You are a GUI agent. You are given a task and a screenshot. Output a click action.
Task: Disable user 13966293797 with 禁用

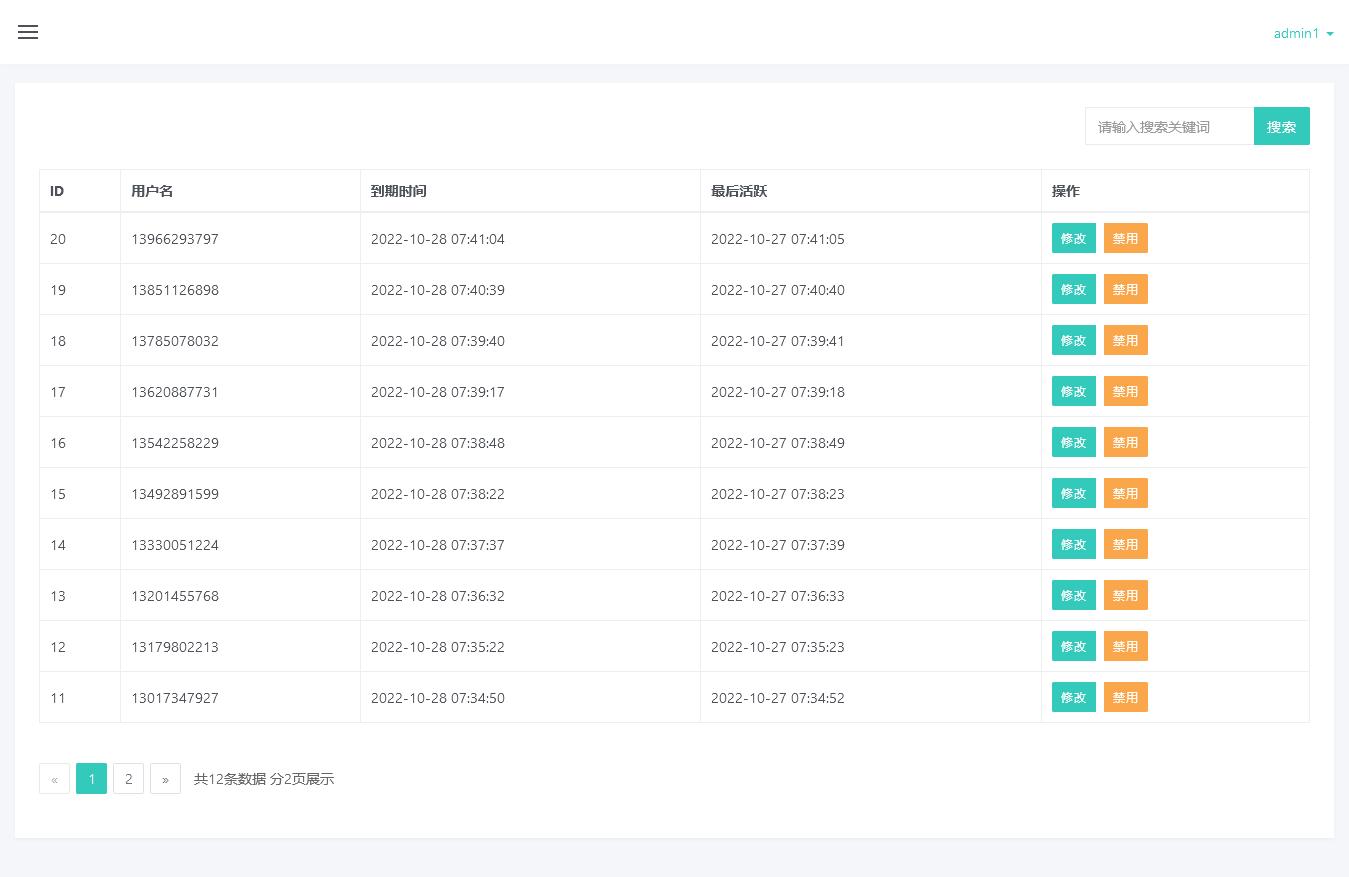click(x=1125, y=238)
